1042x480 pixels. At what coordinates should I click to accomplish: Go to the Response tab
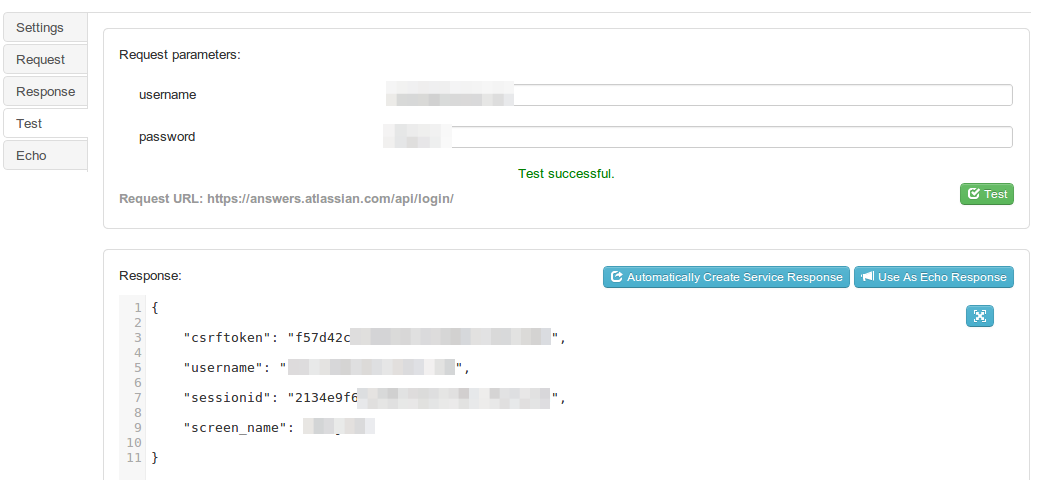tap(46, 92)
